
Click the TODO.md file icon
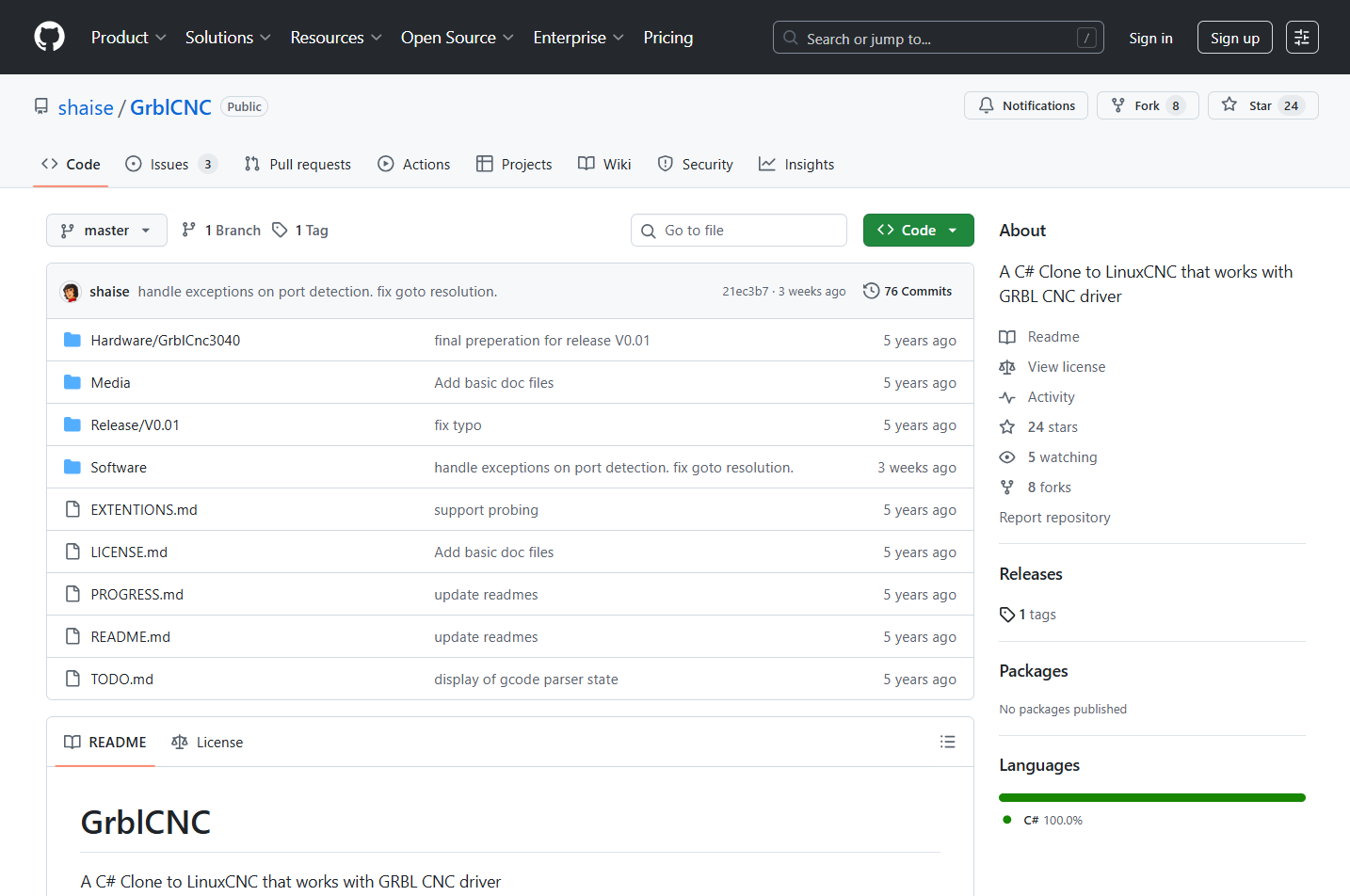pyautogui.click(x=72, y=679)
